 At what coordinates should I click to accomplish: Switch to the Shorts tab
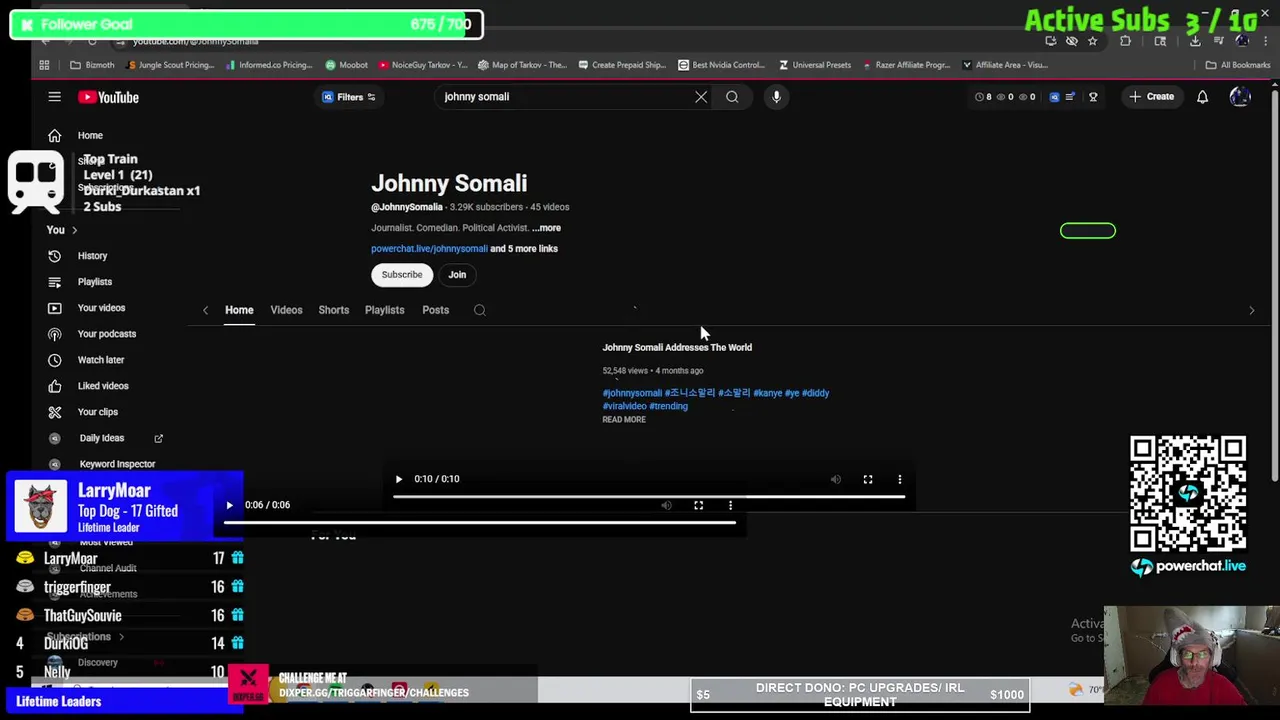click(334, 310)
